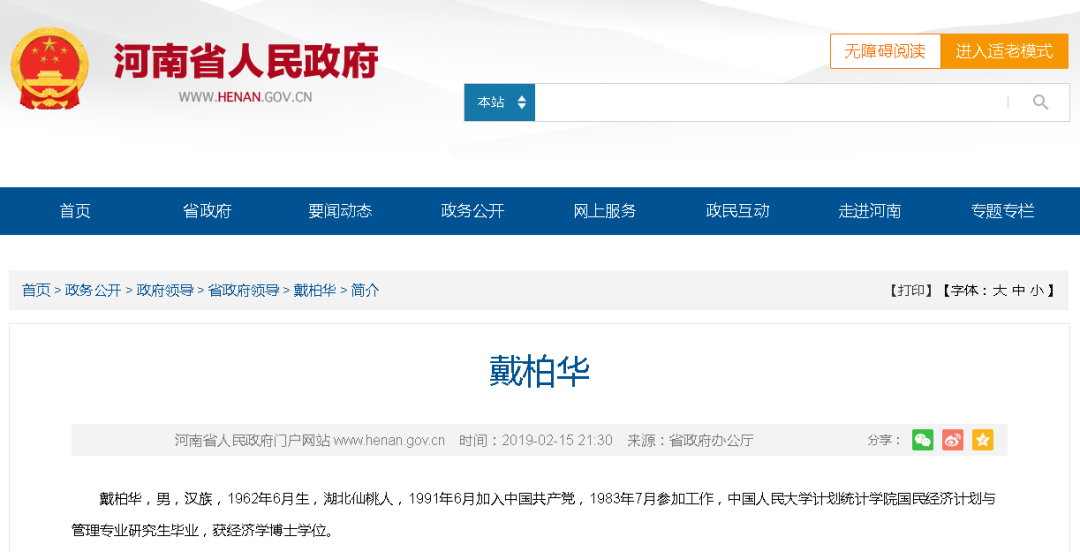Open the 走进河南 navigation item
This screenshot has width=1080, height=552.
coord(870,211)
